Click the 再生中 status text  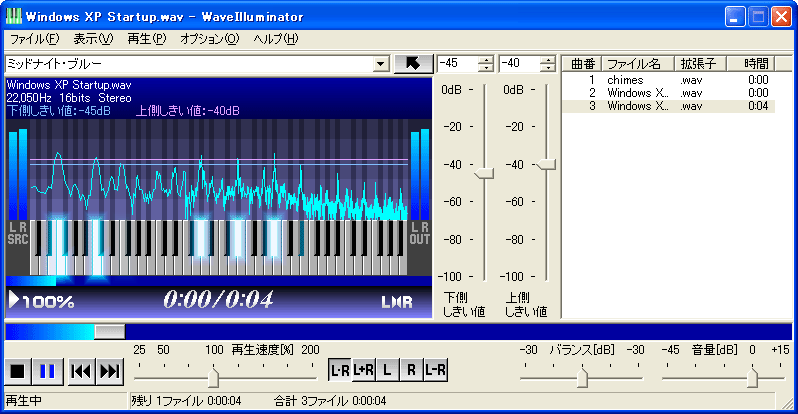pyautogui.click(x=24, y=401)
